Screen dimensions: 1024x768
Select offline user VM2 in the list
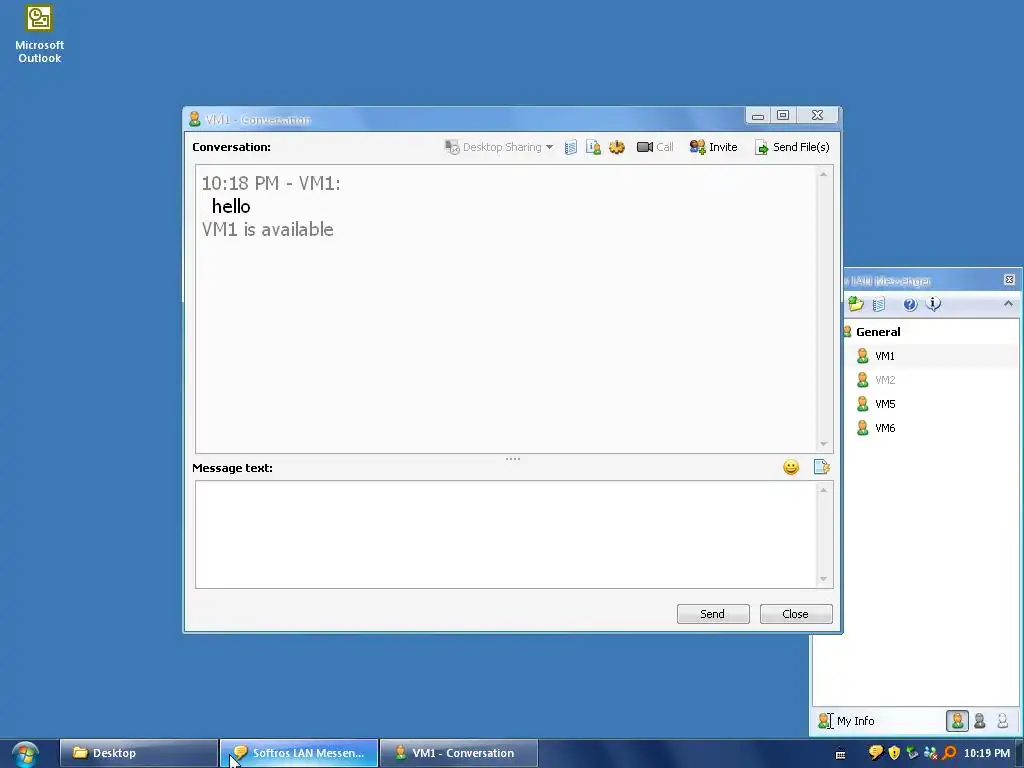(x=885, y=380)
